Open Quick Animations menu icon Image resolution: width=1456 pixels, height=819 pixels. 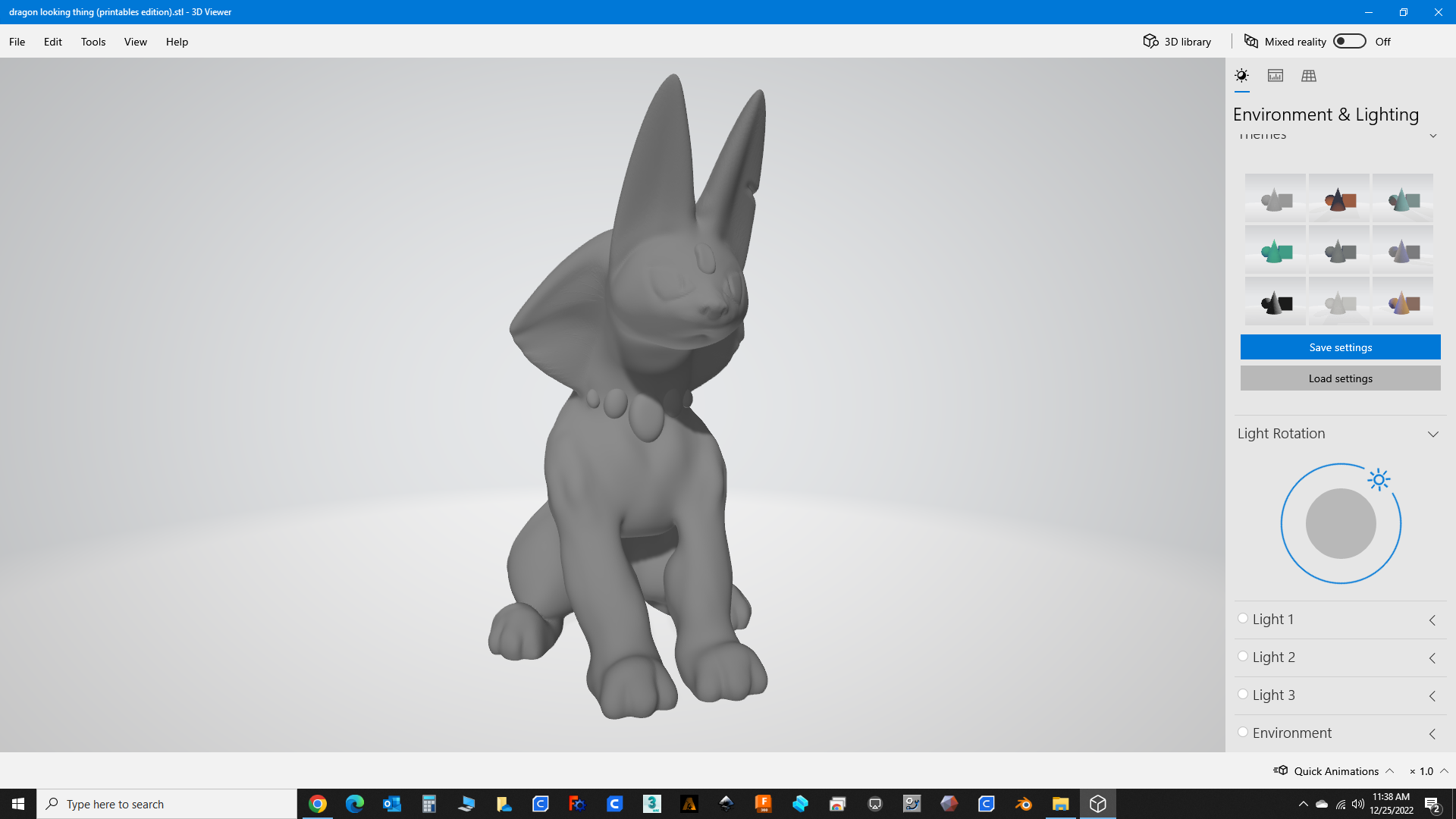pyautogui.click(x=1281, y=770)
